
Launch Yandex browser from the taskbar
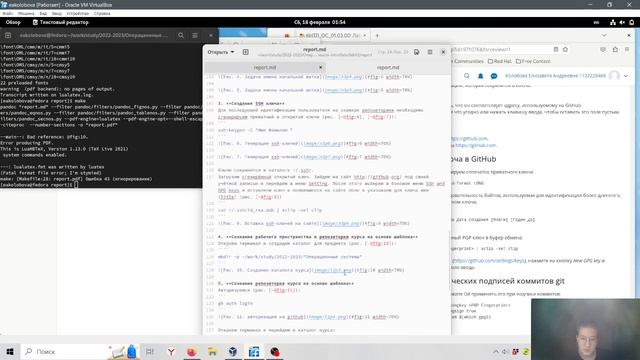click(x=171, y=351)
